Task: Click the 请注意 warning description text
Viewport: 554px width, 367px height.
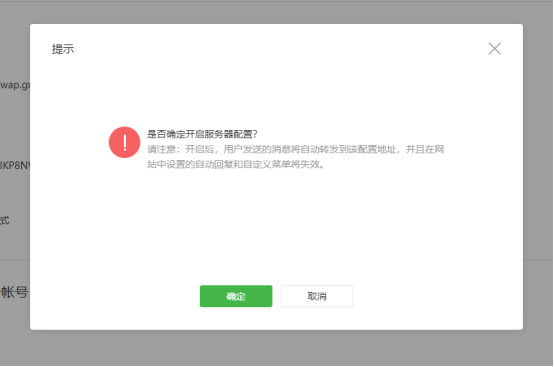Action: tap(295, 157)
